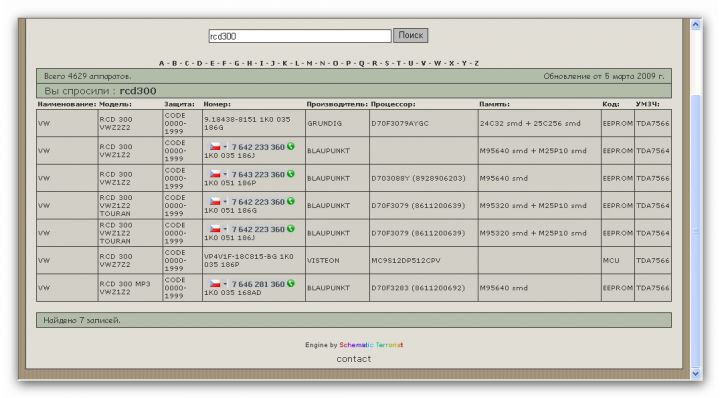720x398 pixels.
Task: Click the processor cell D70F3079AYGC
Action: point(423,123)
